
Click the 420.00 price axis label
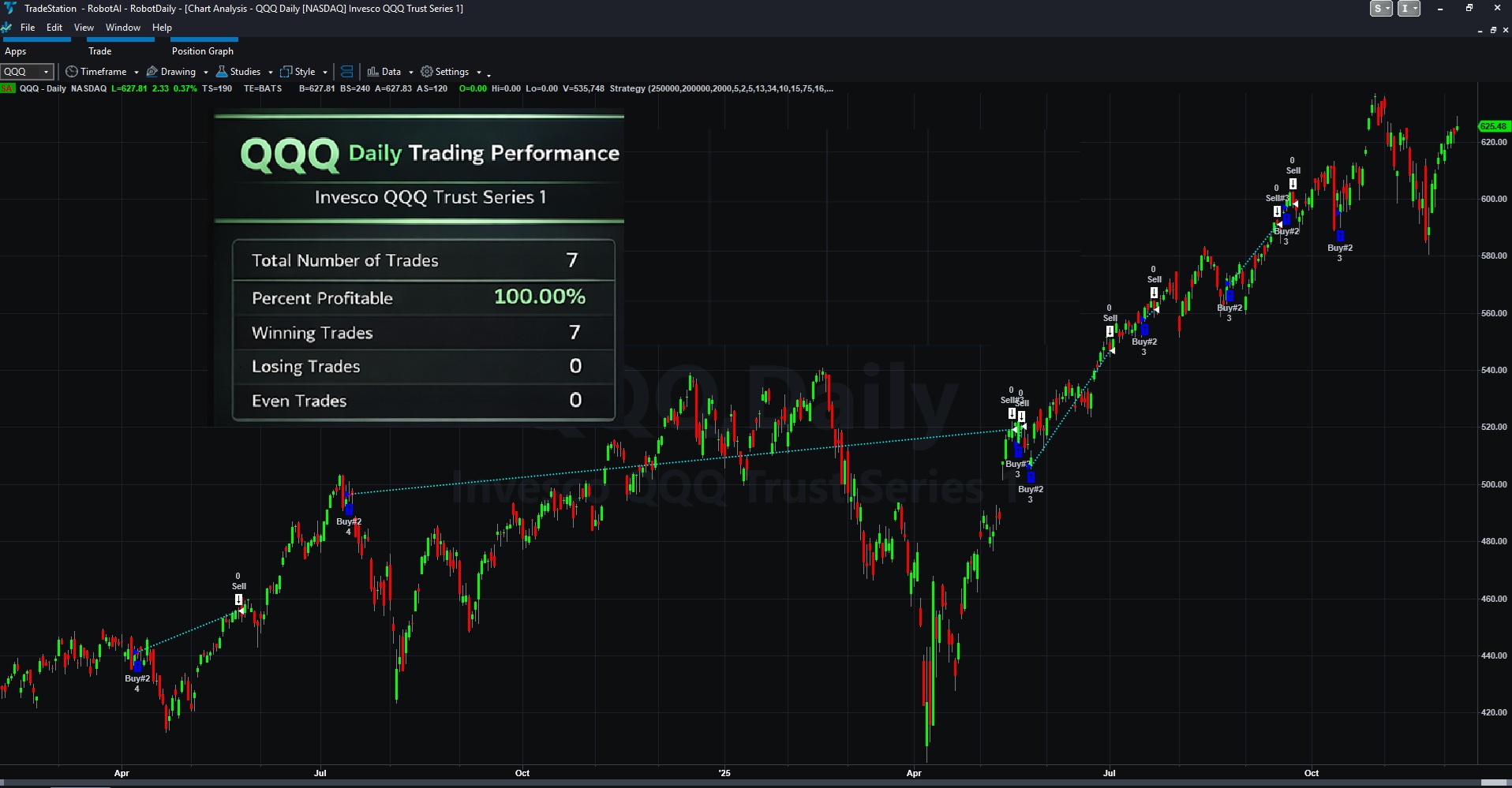point(1494,713)
